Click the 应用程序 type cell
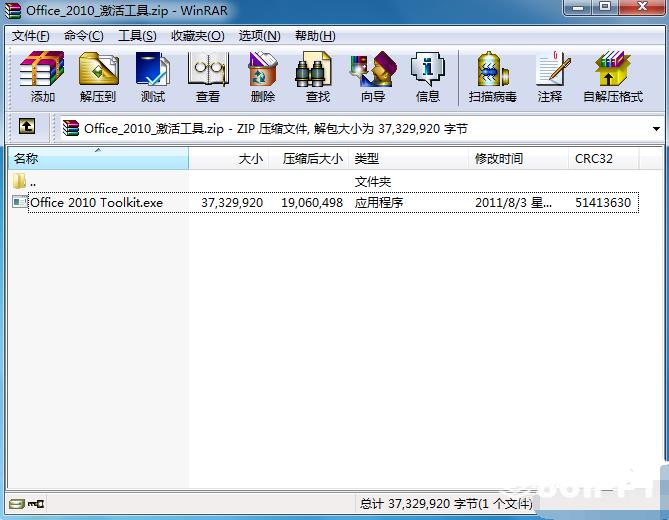The width and height of the screenshot is (669, 520). tap(379, 202)
